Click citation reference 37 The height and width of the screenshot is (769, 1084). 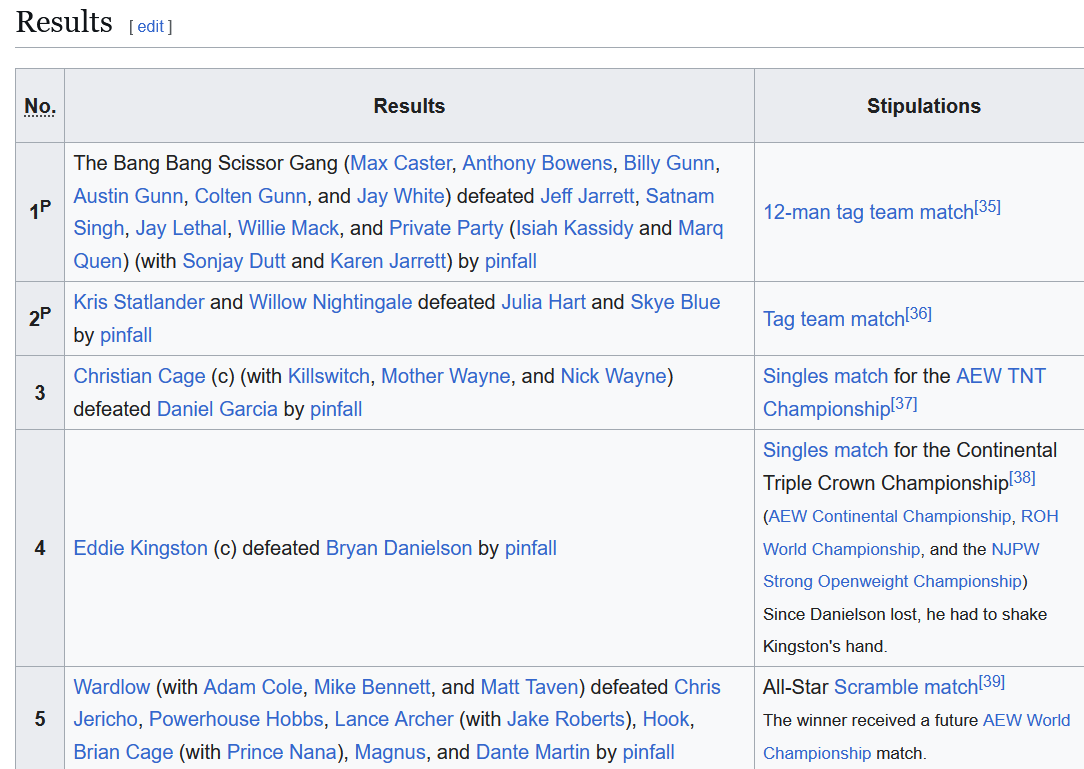tap(904, 403)
